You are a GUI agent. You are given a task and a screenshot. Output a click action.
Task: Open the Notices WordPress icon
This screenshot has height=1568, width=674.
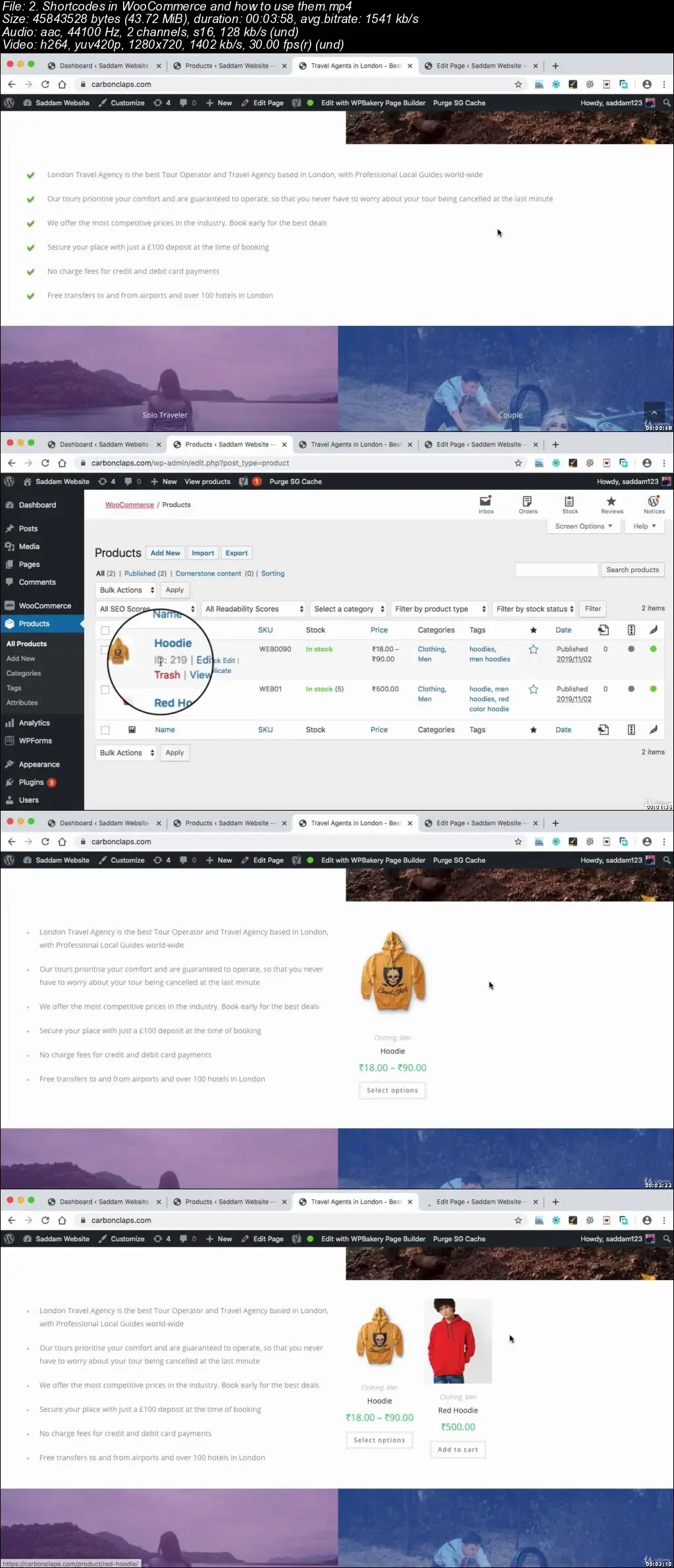click(654, 504)
